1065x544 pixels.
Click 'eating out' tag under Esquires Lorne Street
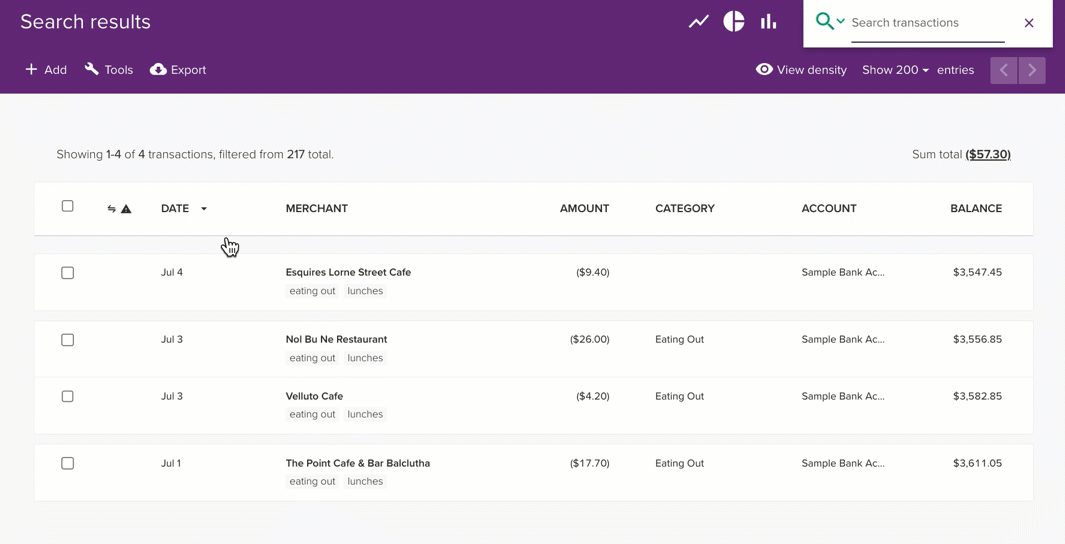coord(312,291)
